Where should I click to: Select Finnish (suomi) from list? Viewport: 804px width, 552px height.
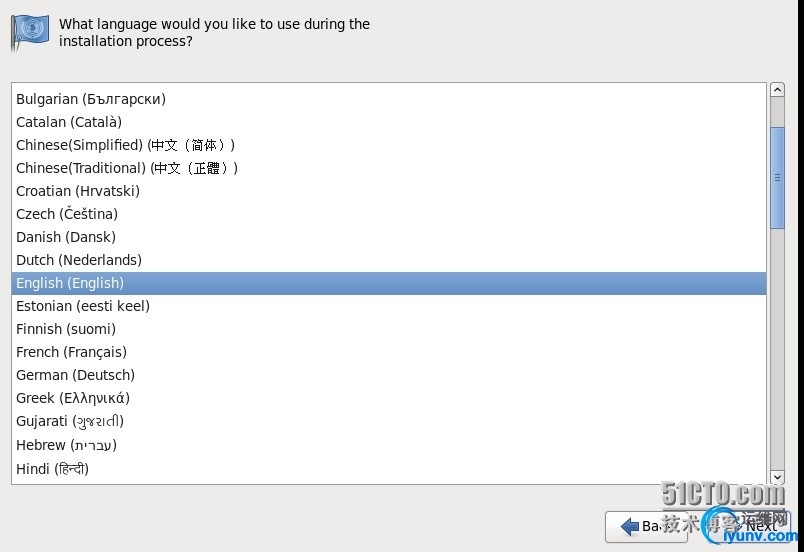coord(66,329)
